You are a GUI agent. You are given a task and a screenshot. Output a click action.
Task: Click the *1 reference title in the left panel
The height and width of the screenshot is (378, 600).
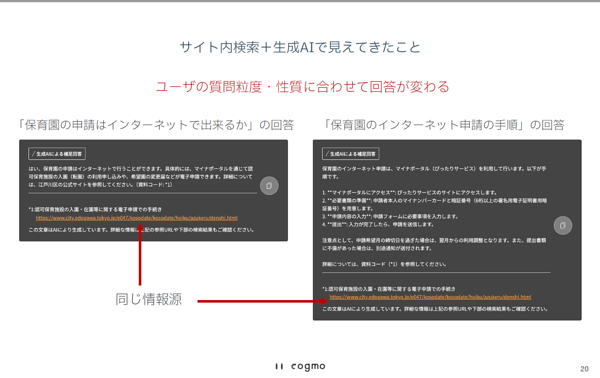tap(95, 210)
